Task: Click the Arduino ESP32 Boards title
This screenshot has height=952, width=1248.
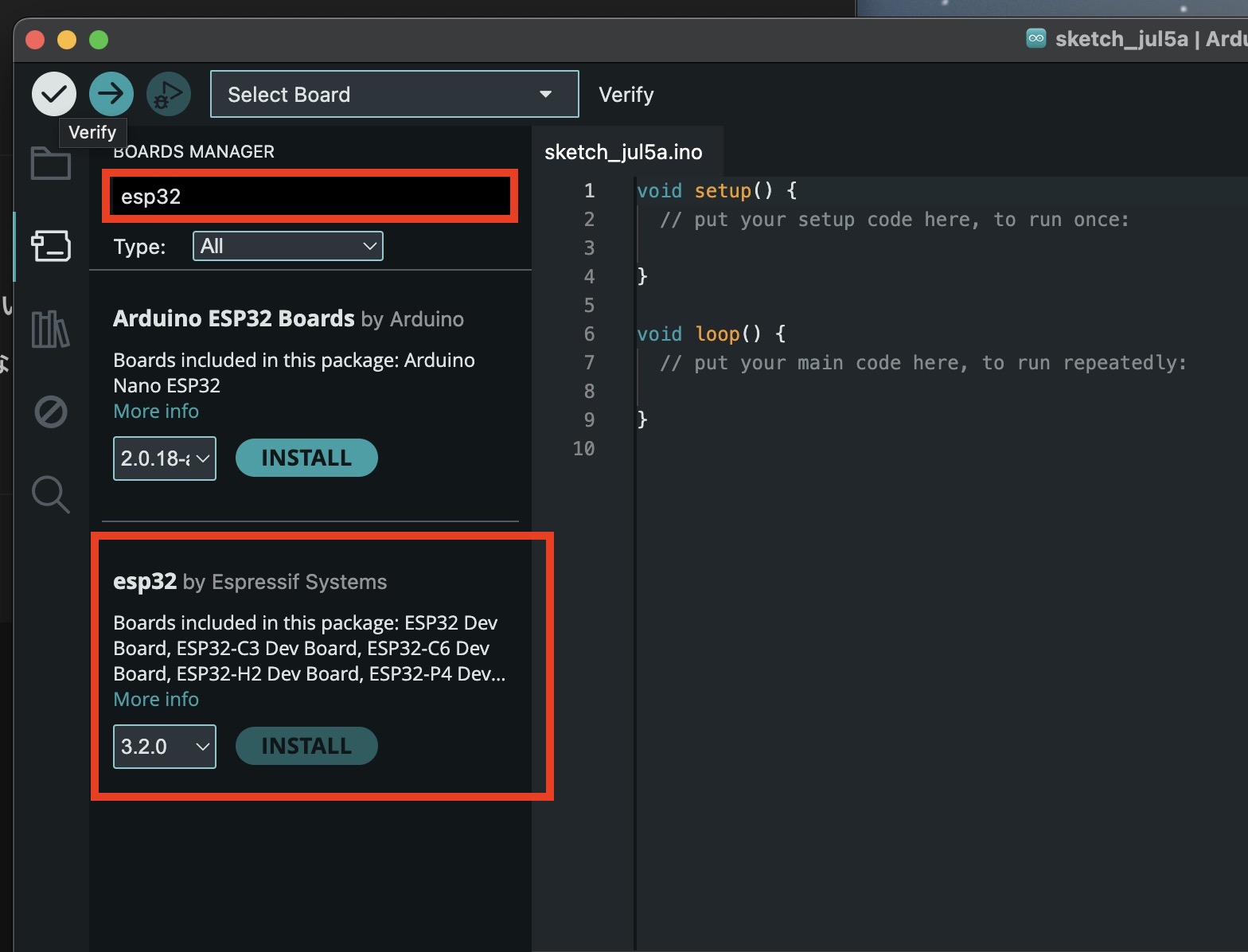Action: (233, 318)
